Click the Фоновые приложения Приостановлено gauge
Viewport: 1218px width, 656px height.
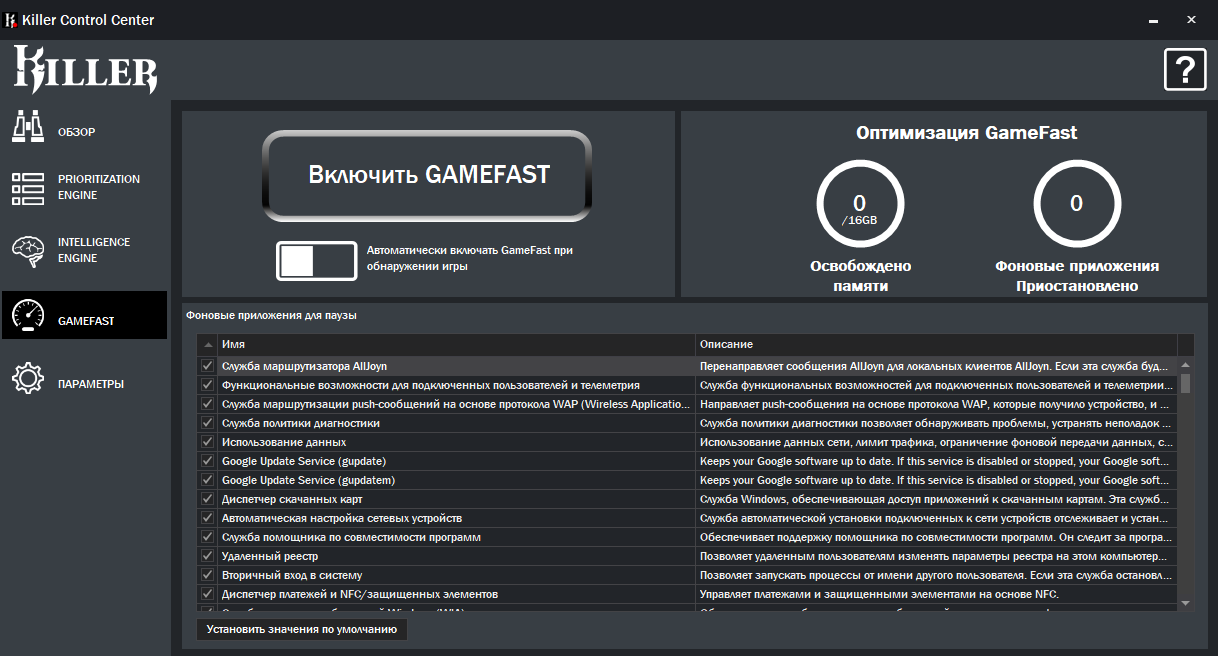1077,205
